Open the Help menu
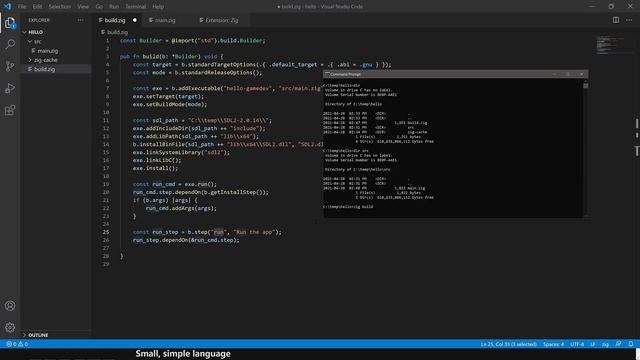Image resolution: width=640 pixels, height=360 pixels. pyautogui.click(x=158, y=7)
